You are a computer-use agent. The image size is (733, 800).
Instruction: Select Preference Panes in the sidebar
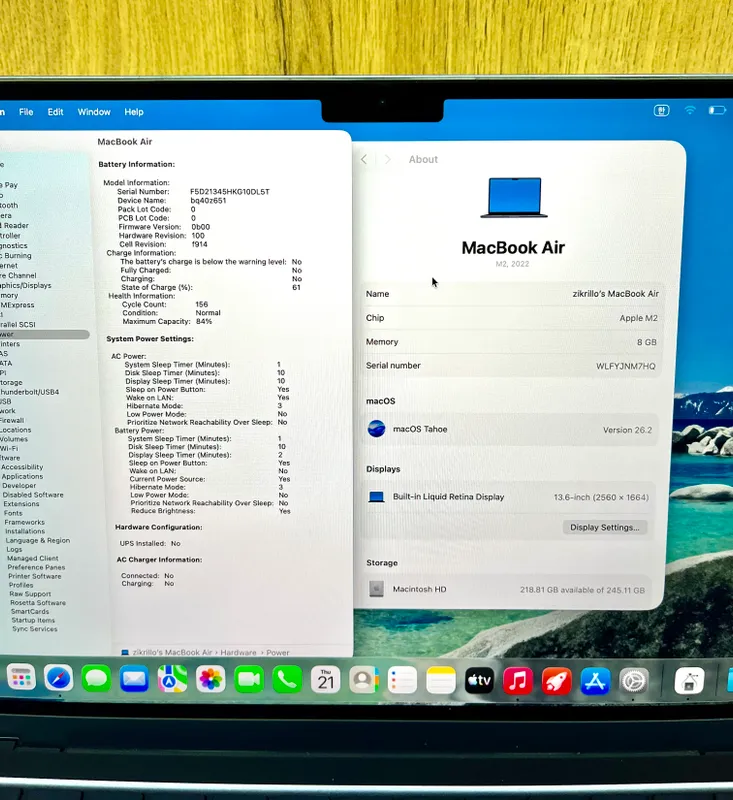(x=36, y=567)
